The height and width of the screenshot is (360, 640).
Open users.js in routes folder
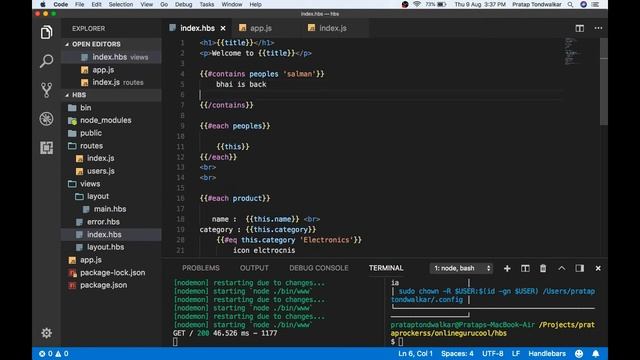coord(100,171)
